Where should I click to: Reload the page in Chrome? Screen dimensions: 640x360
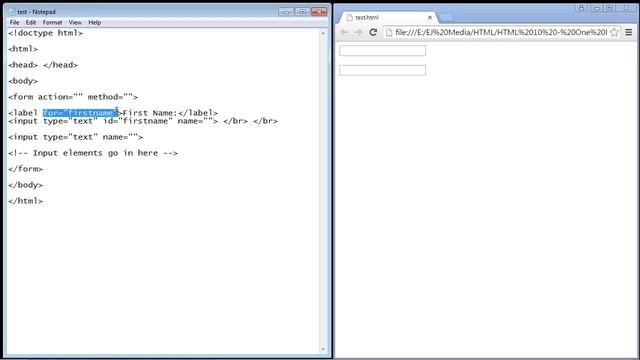coord(373,32)
